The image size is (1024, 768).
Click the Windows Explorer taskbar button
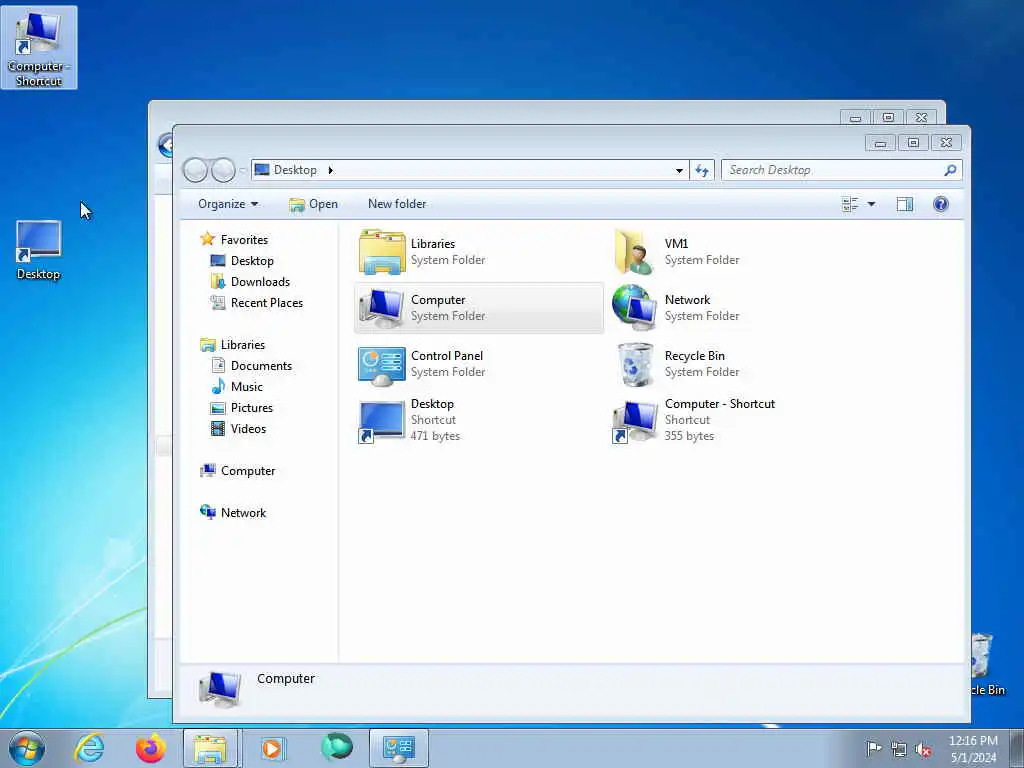211,748
